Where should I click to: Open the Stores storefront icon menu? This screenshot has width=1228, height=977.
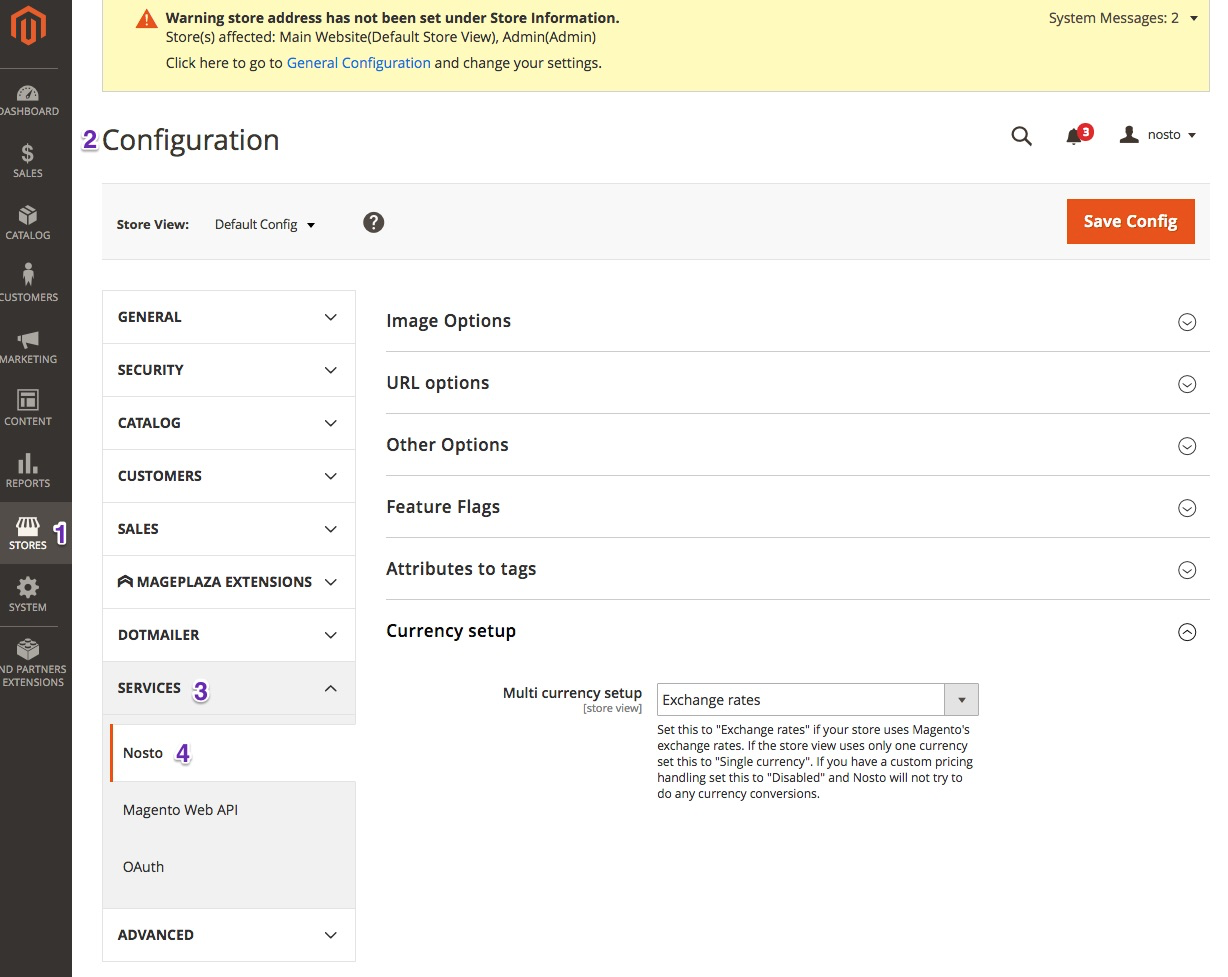(x=29, y=533)
